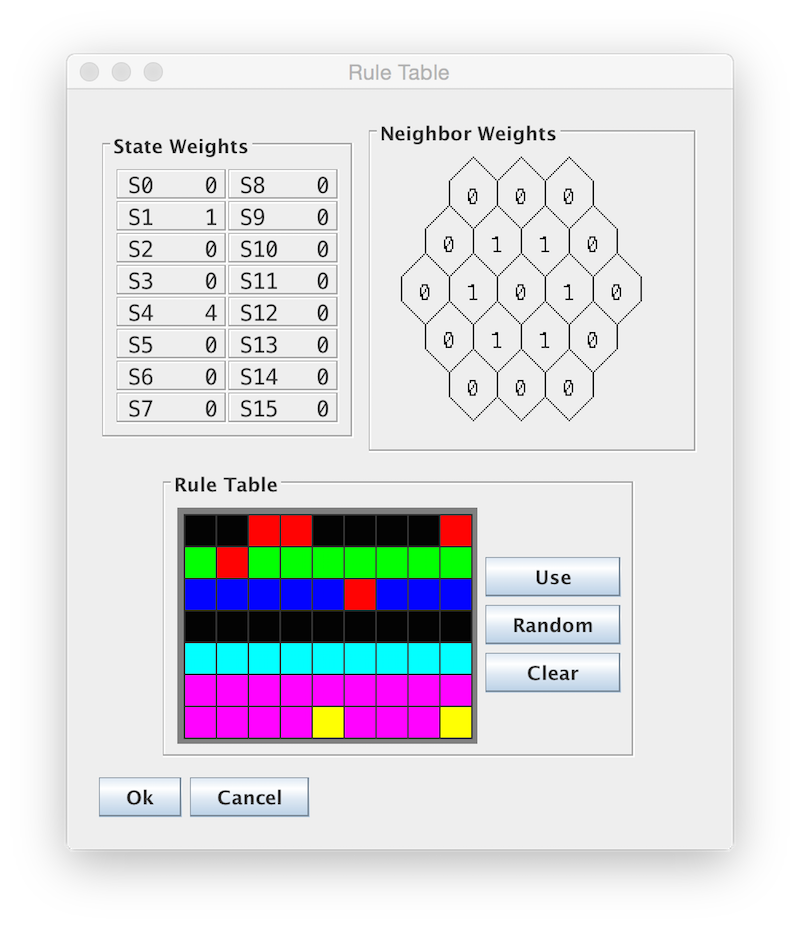Viewport: 800px width, 929px height.
Task: Click the left yellow cell in the rule table
Action: (328, 722)
